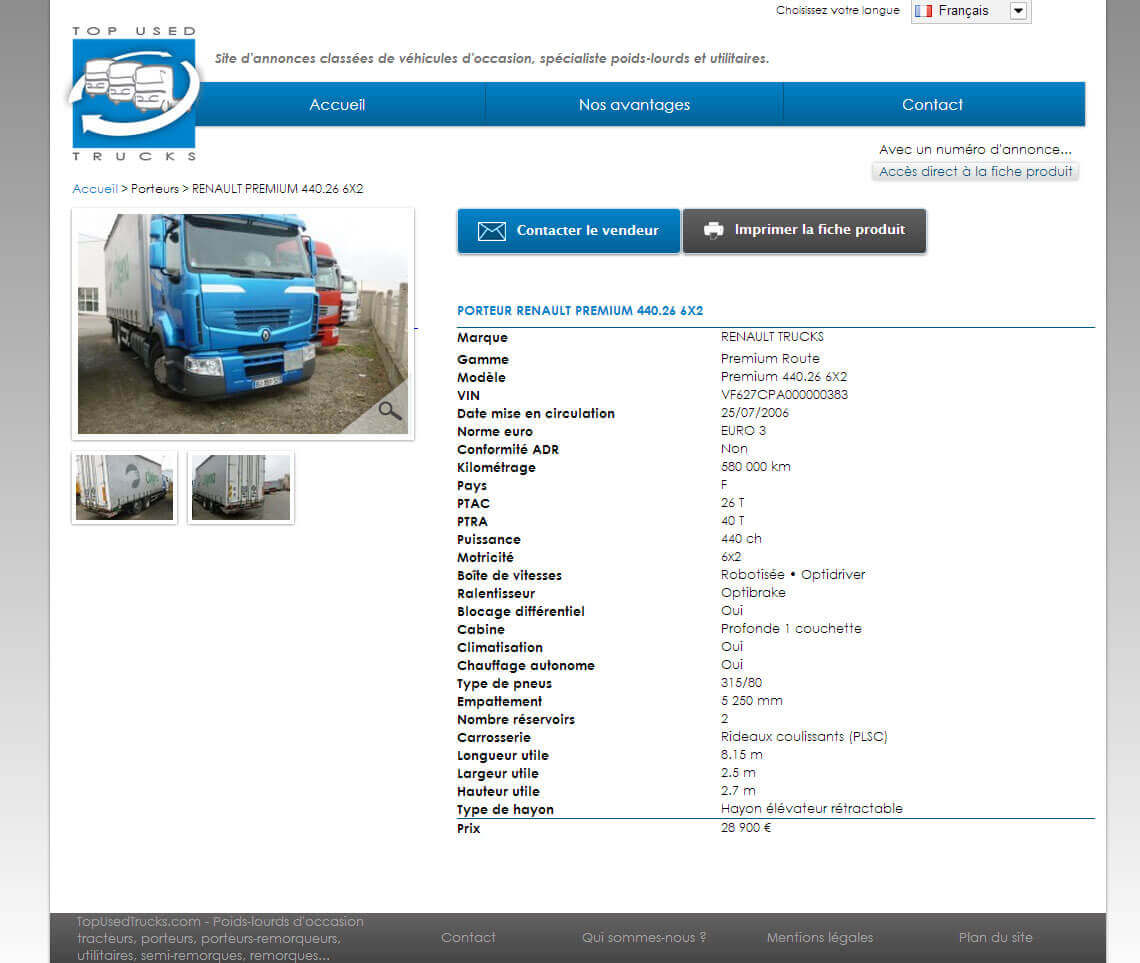
Task: Click the 315/80 tyre type value
Action: (x=742, y=682)
